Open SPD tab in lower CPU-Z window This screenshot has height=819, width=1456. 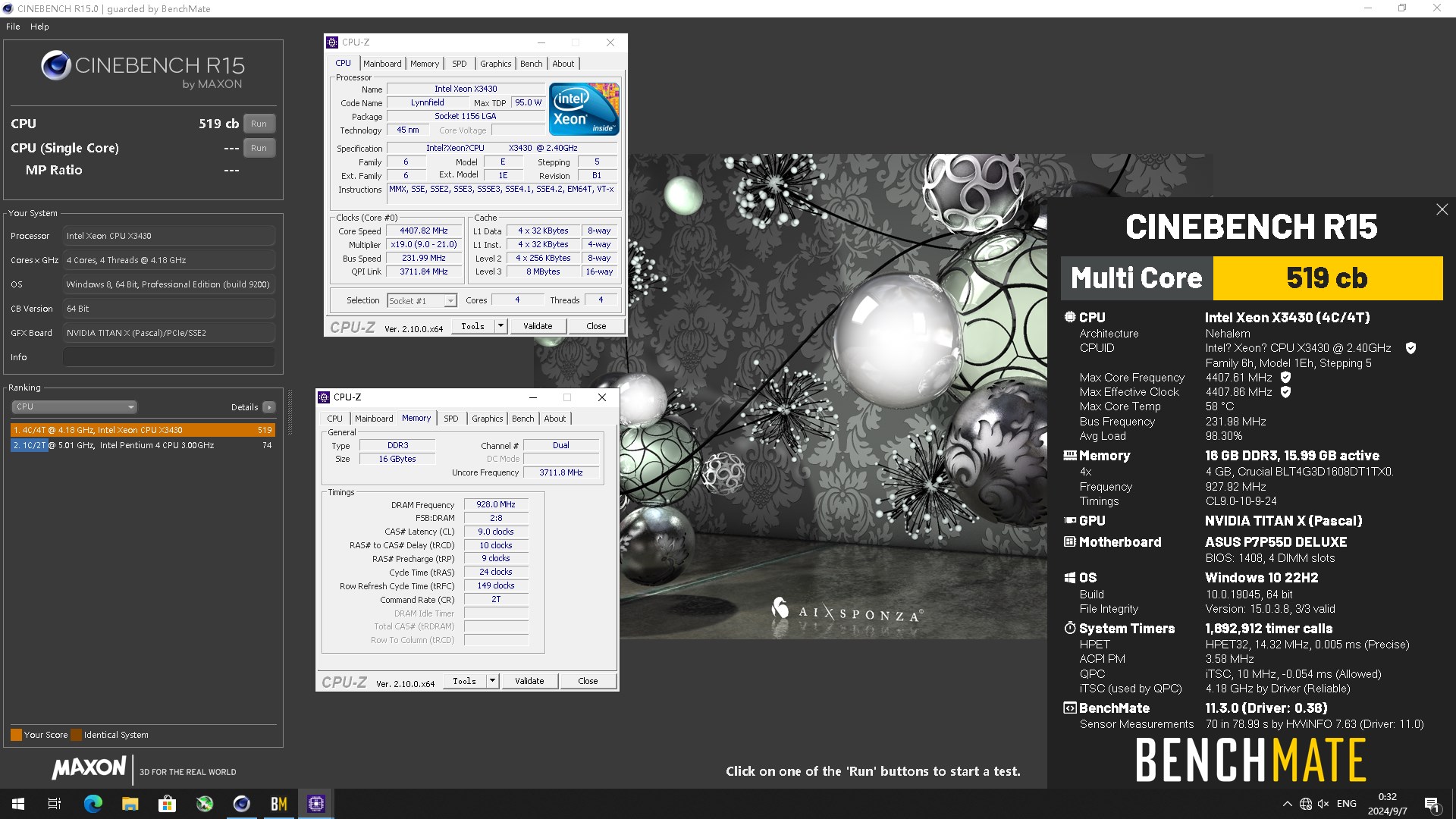click(451, 419)
